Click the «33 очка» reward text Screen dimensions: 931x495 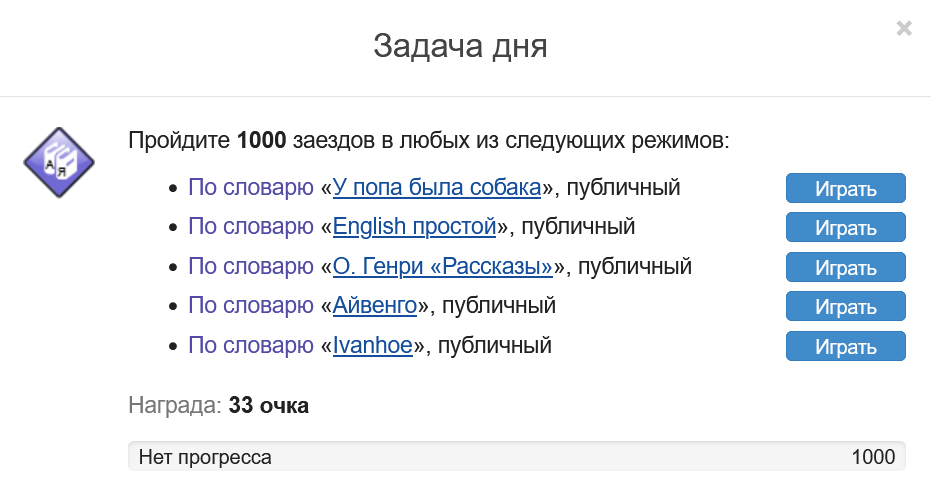(269, 406)
